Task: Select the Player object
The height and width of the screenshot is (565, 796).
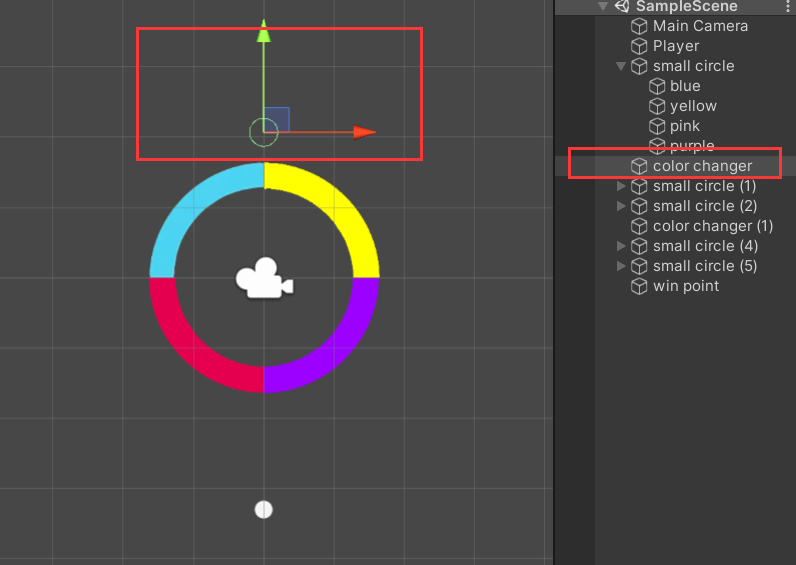Action: pos(676,46)
